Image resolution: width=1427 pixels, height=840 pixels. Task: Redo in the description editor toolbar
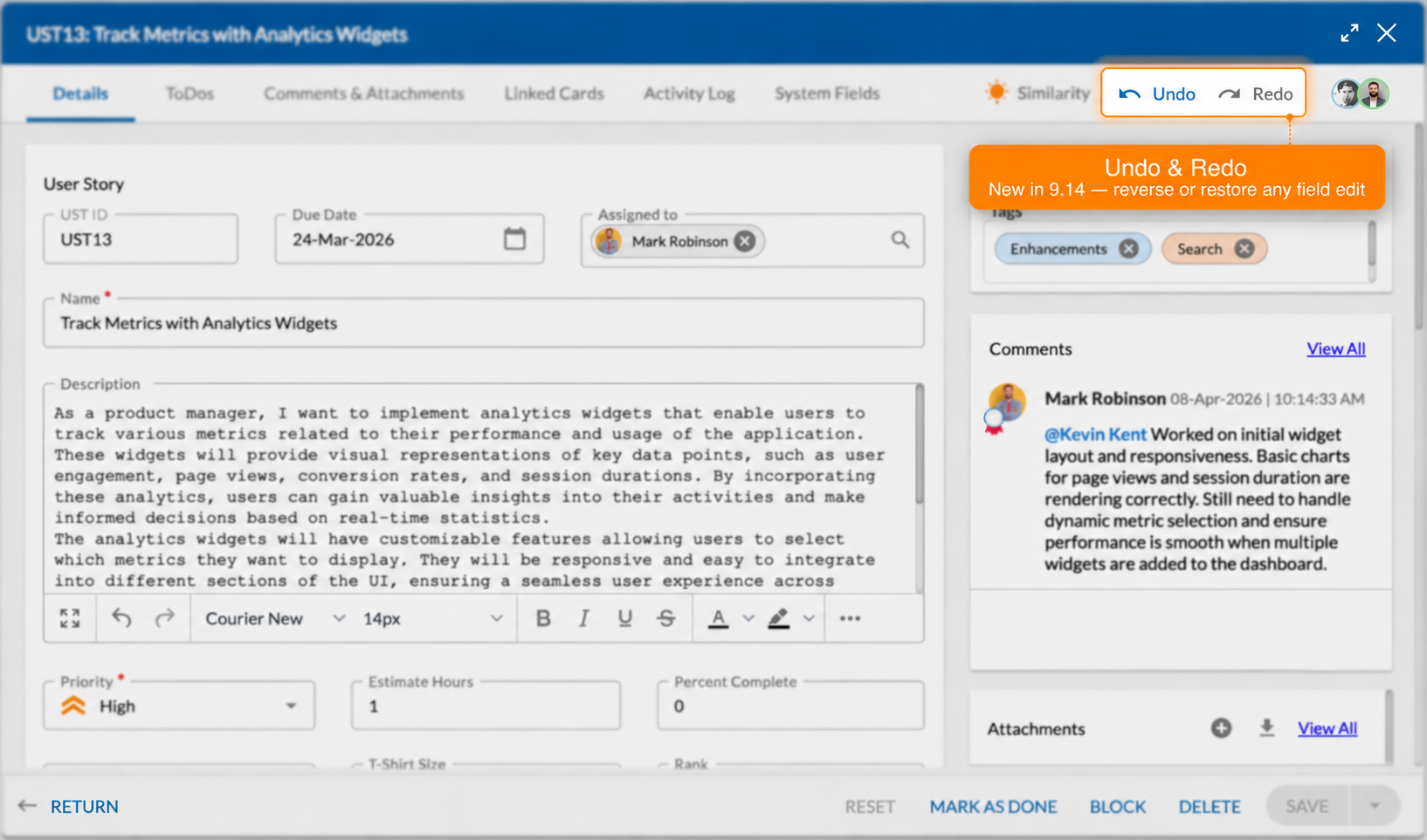coord(164,618)
